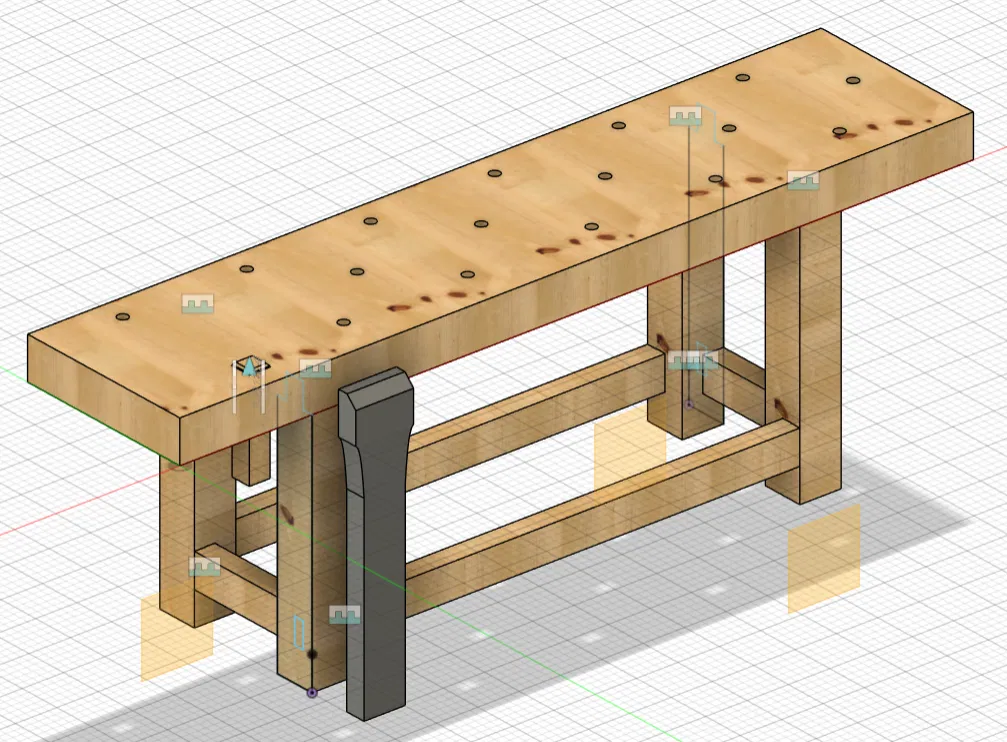The width and height of the screenshot is (1007, 742).
Task: Click the joint glyph on benchtop's front edge, right side
Action: [x=803, y=181]
